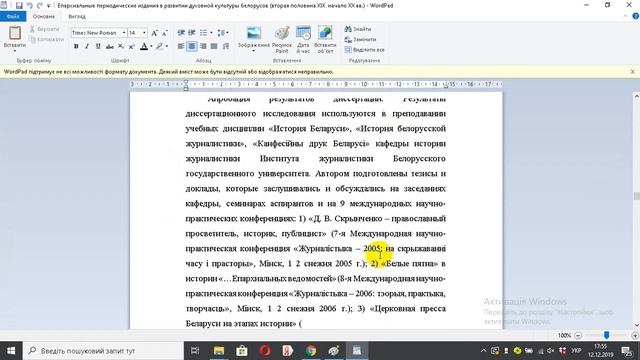Insert a Paint drawing (Рисунок Paint)
This screenshot has height=360, width=640.
282,39
